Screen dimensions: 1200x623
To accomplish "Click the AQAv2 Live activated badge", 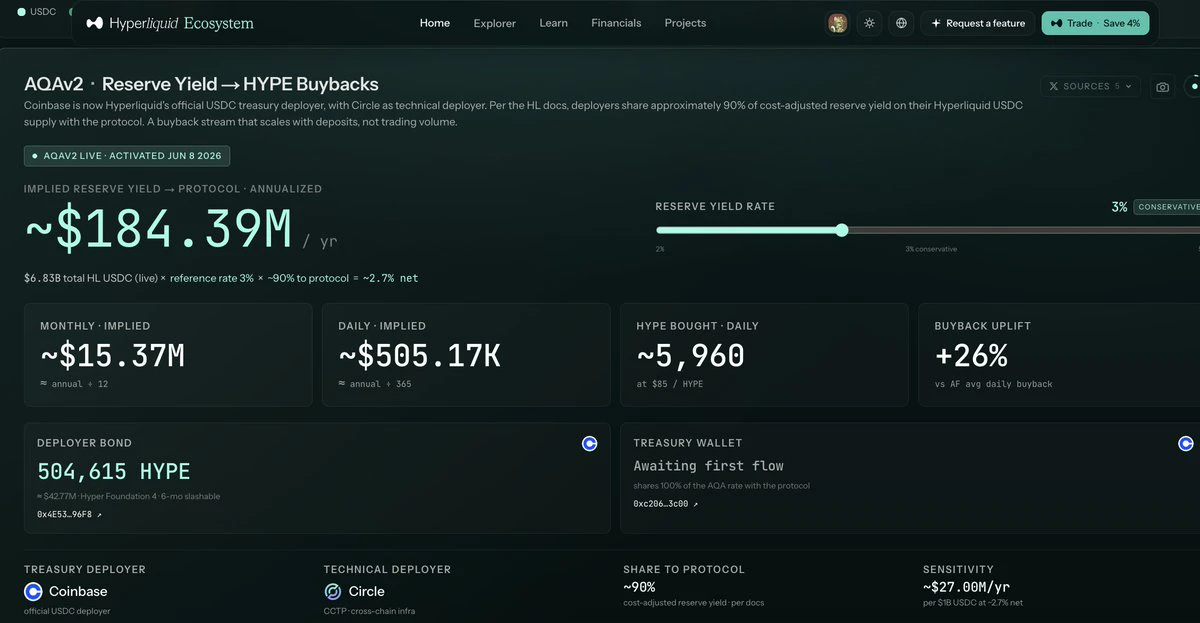I will pyautogui.click(x=127, y=156).
